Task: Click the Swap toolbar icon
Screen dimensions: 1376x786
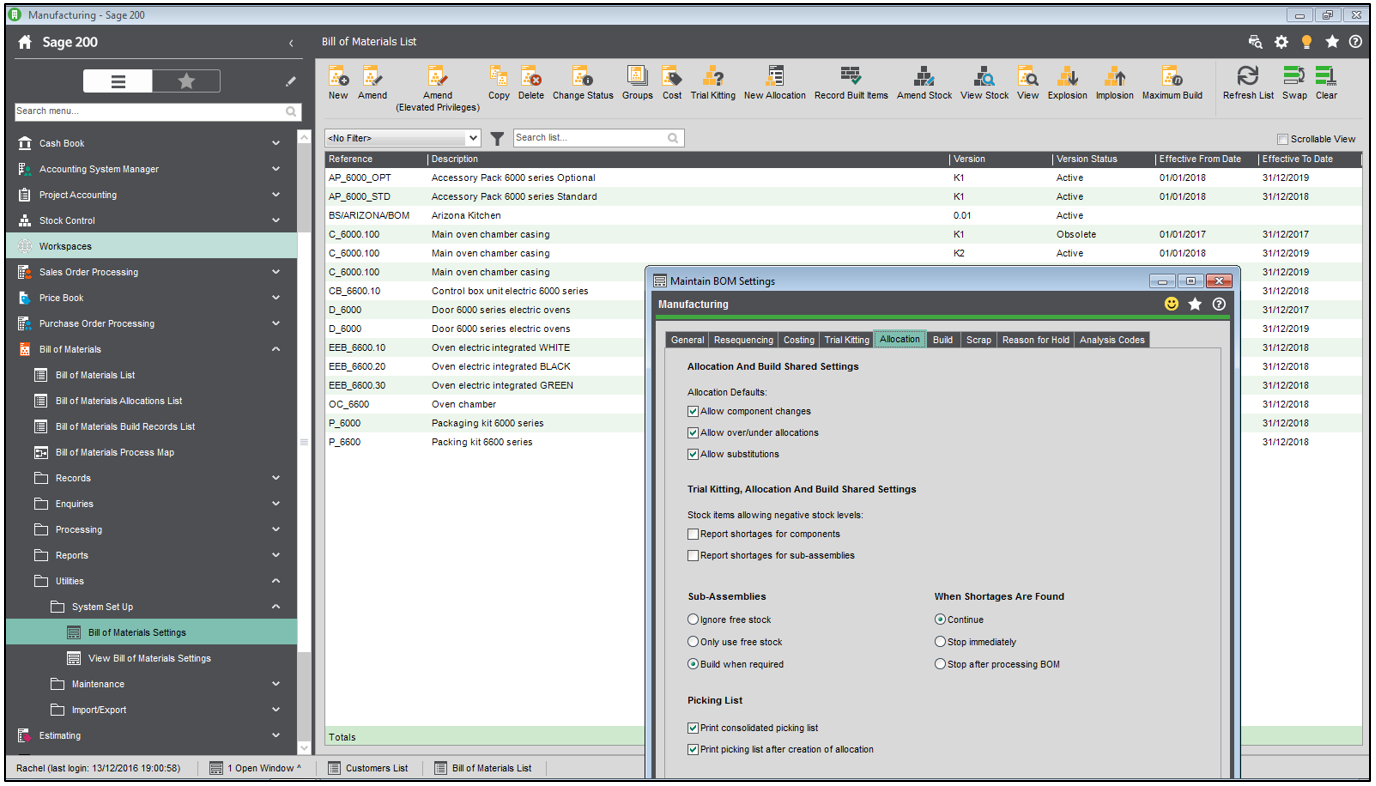Action: pos(1294,77)
